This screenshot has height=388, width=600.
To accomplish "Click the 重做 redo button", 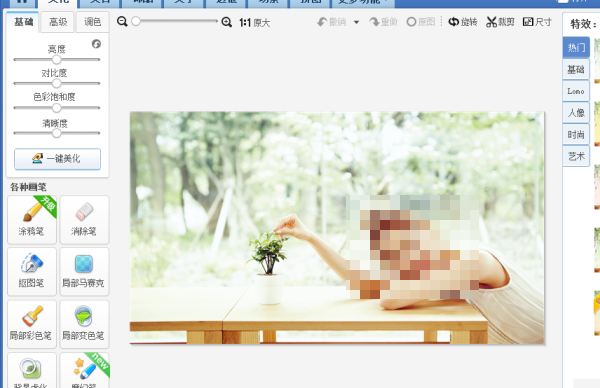I will tap(383, 22).
